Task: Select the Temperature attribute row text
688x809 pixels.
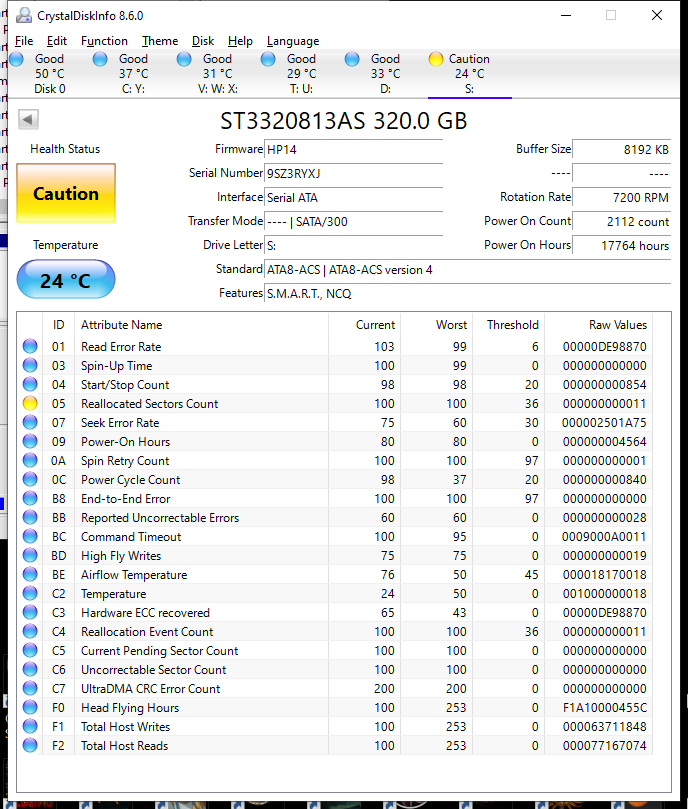Action: [114, 594]
